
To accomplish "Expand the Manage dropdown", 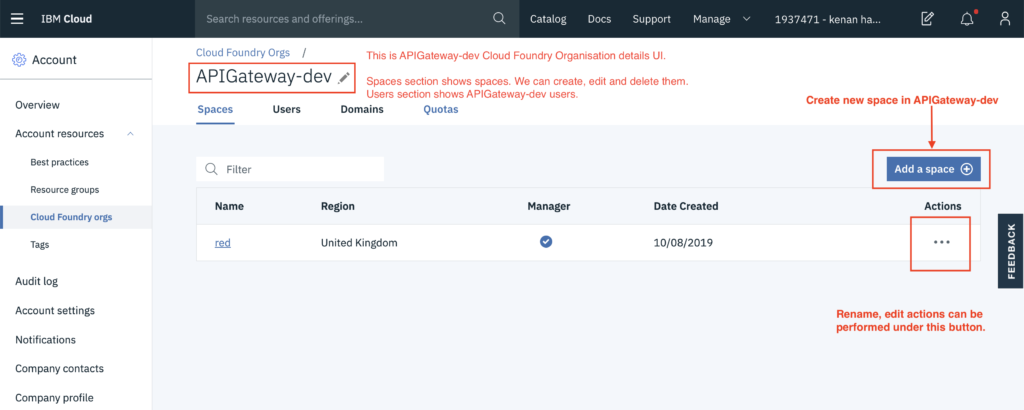I will (x=722, y=19).
